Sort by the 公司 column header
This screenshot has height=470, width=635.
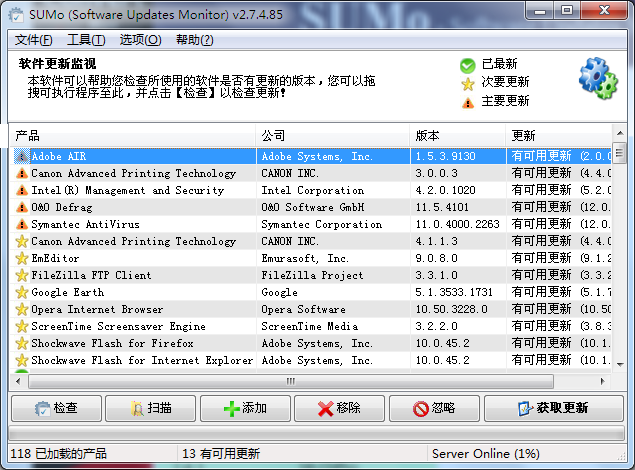(x=332, y=136)
